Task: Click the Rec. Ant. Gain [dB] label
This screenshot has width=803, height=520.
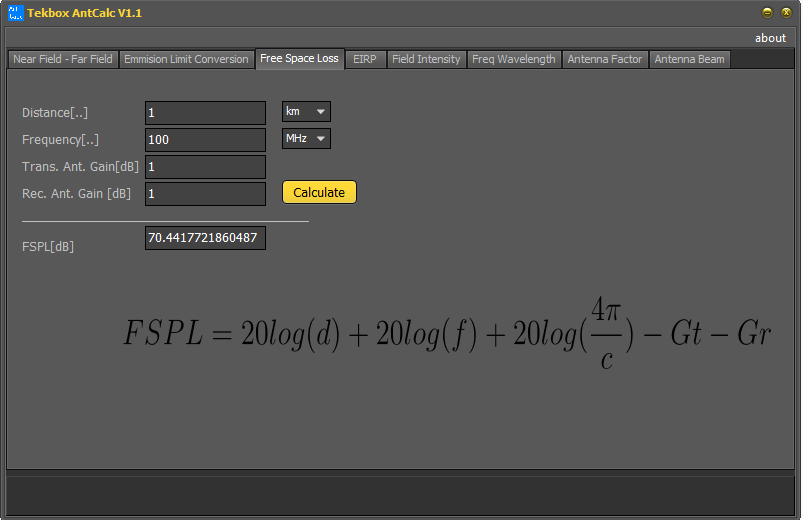Action: tap(76, 194)
